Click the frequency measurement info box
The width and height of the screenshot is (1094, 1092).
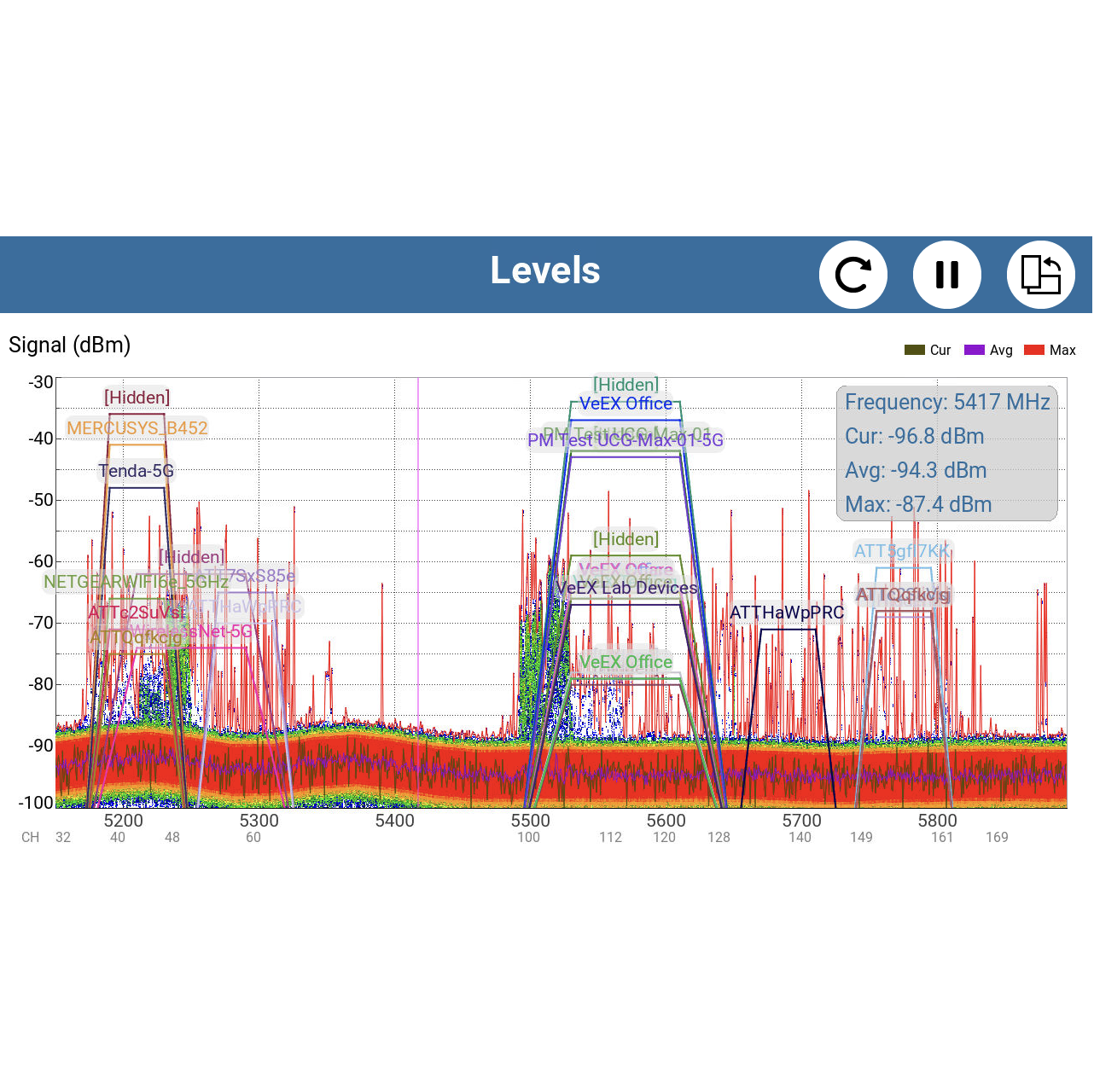tap(947, 453)
